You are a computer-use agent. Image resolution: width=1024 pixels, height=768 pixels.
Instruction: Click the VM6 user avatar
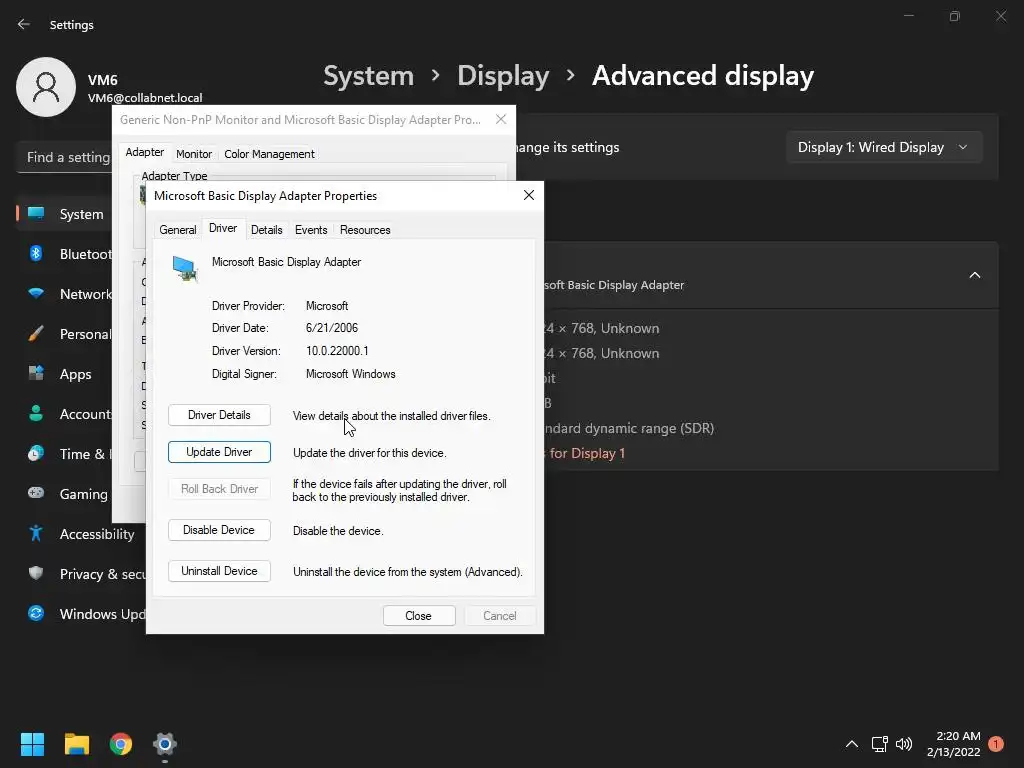[46, 87]
